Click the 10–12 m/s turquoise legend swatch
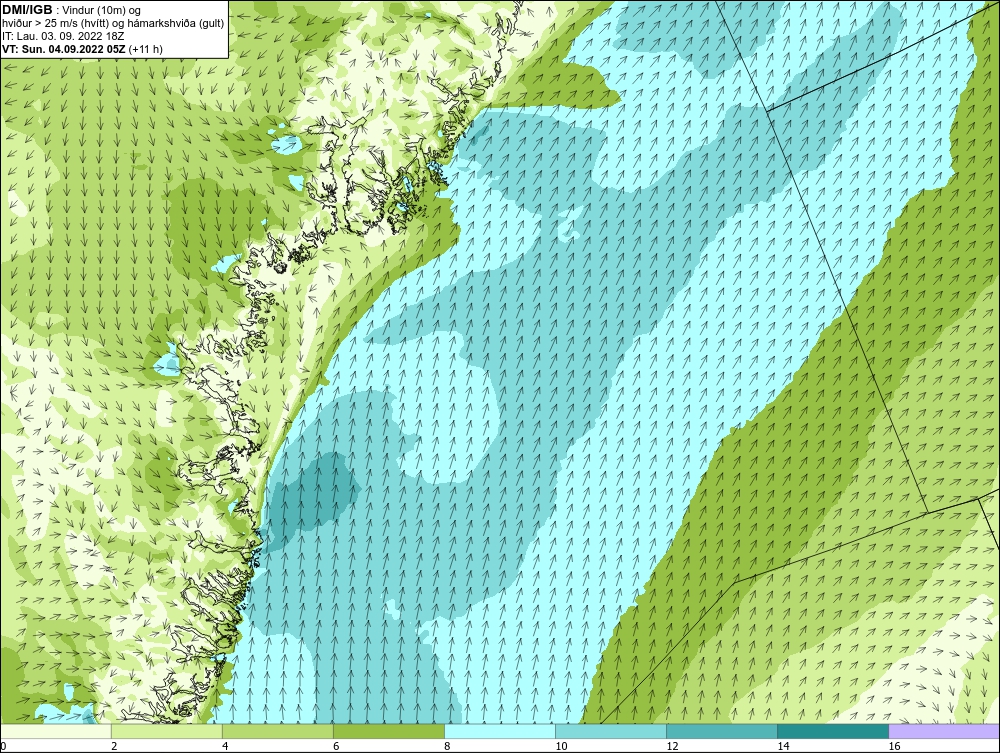 (611, 731)
